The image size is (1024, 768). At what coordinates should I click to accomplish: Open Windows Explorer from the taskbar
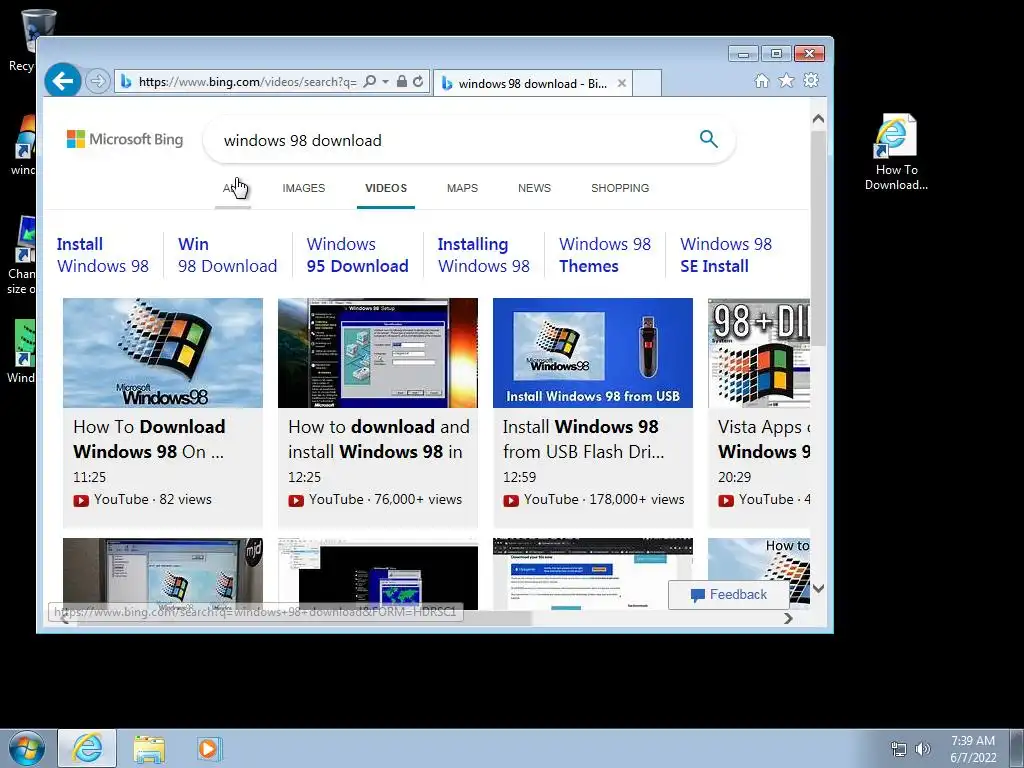[x=149, y=749]
